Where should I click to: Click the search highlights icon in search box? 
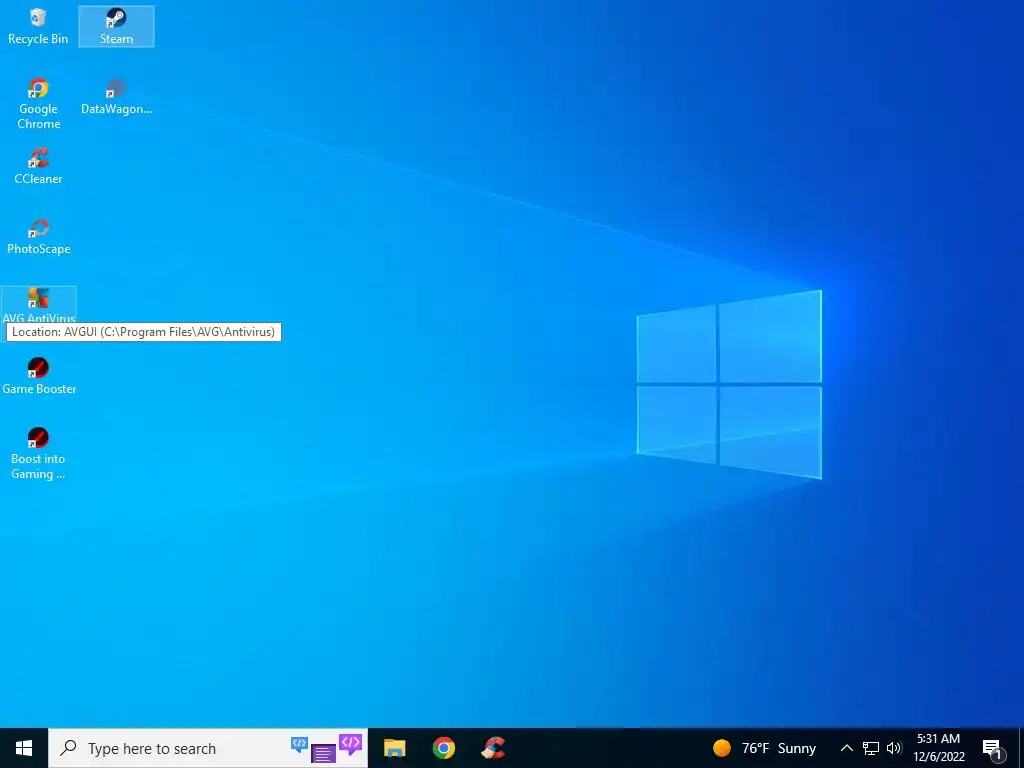[x=327, y=748]
